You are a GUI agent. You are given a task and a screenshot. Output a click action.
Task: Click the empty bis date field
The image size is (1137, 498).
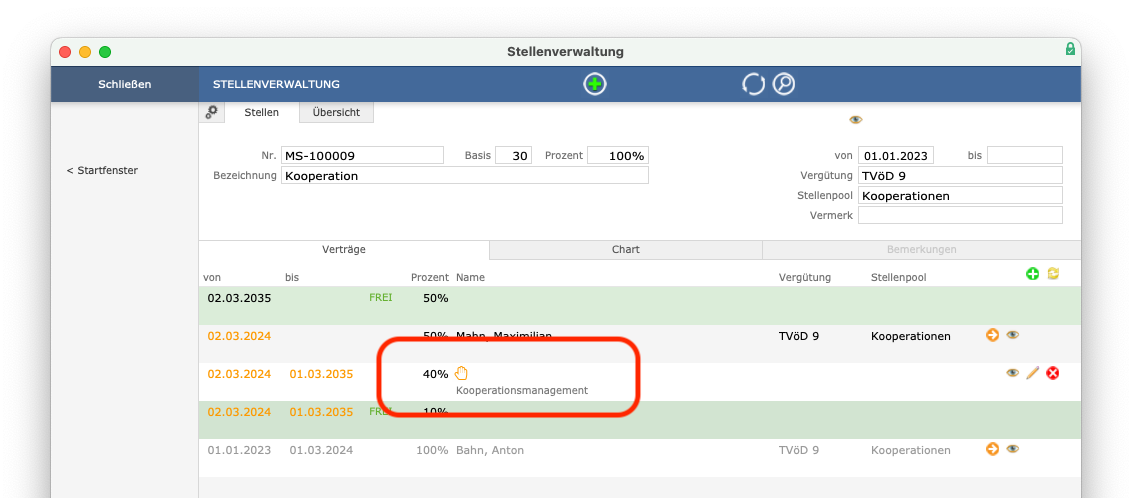[x=1025, y=155]
